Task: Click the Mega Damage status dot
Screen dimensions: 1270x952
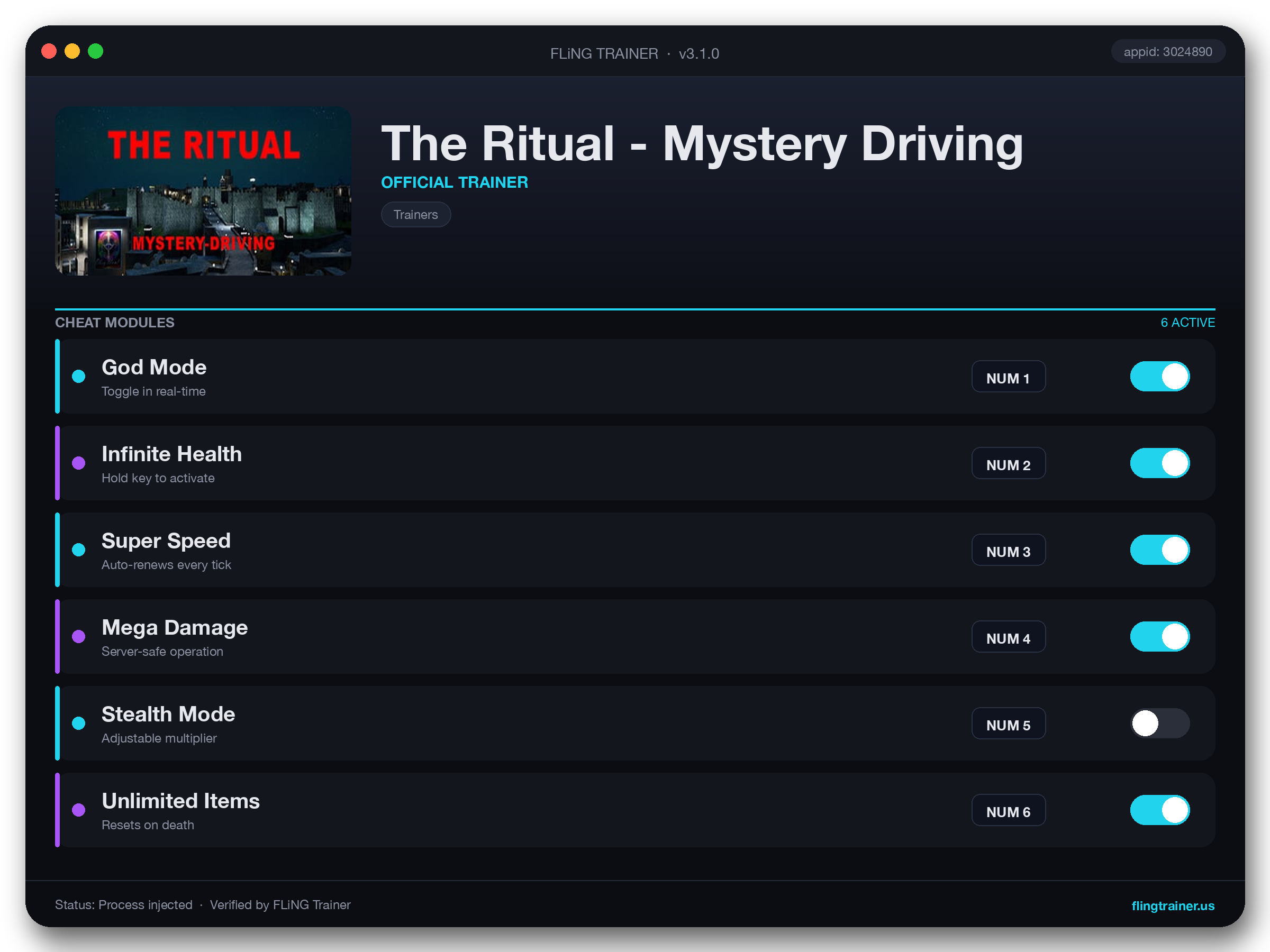Action: click(x=79, y=636)
